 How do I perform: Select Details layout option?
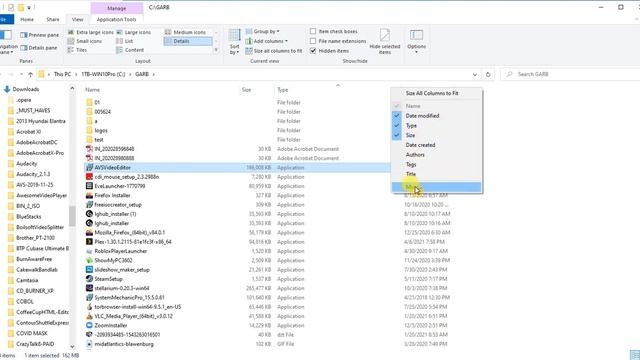point(188,41)
